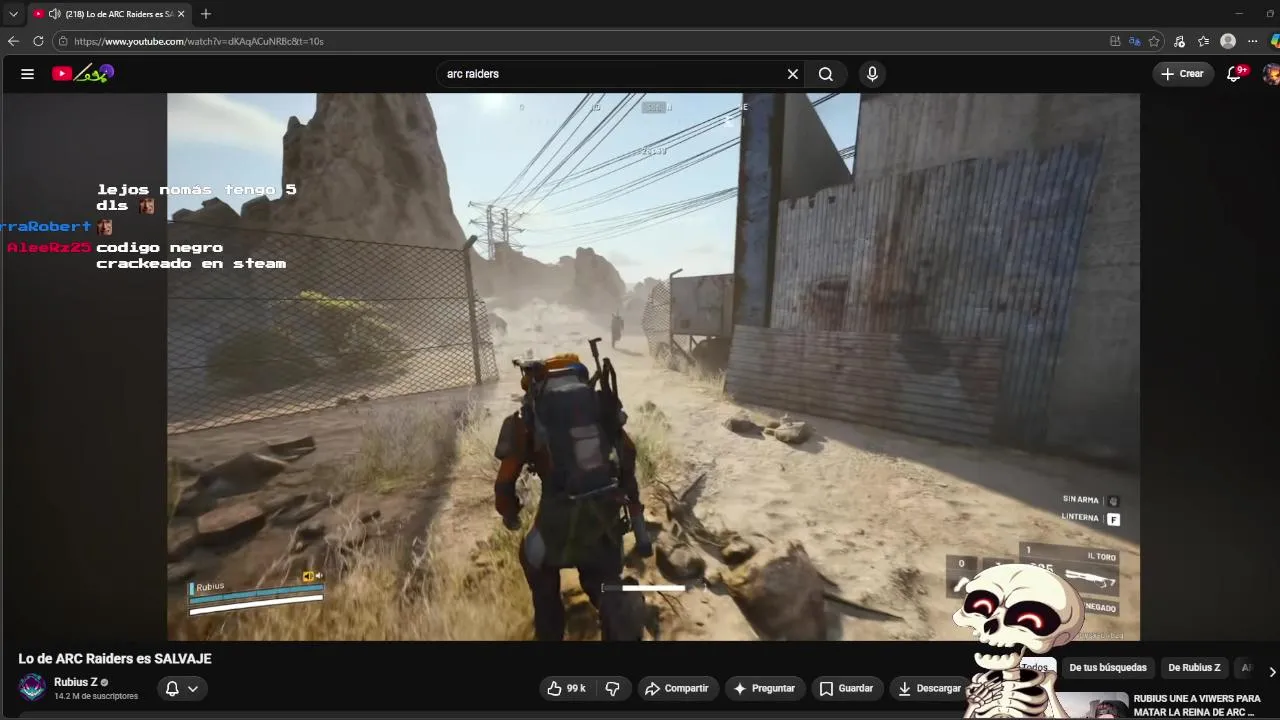Open the browser profile avatar
The height and width of the screenshot is (720, 1280).
(x=1228, y=41)
